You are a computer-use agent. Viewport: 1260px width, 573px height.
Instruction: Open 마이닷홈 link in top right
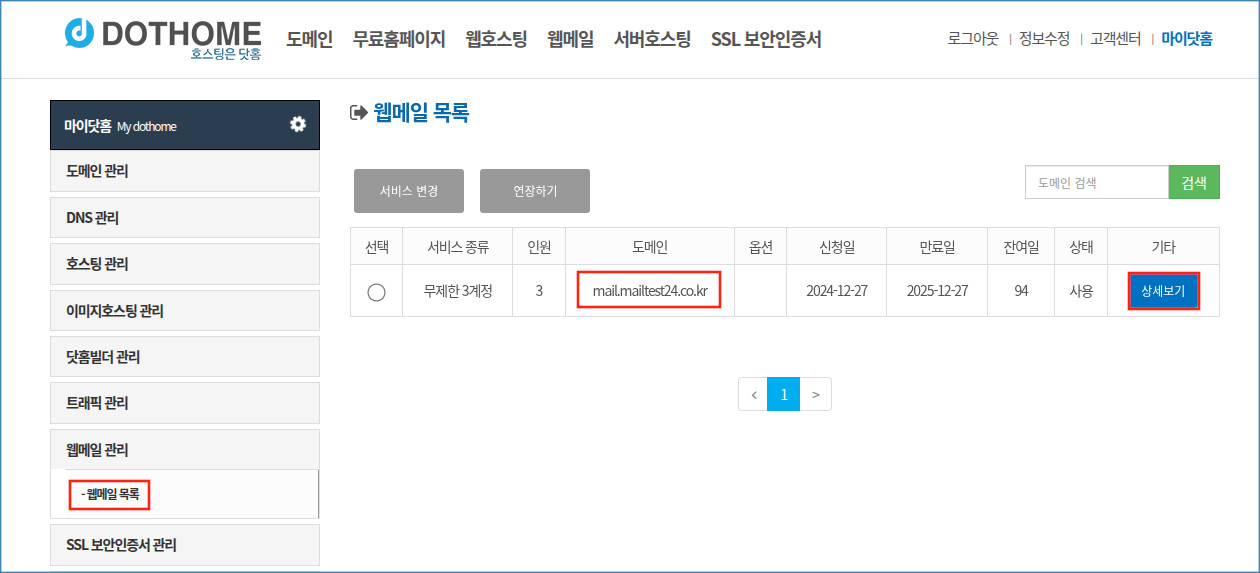coord(1187,39)
